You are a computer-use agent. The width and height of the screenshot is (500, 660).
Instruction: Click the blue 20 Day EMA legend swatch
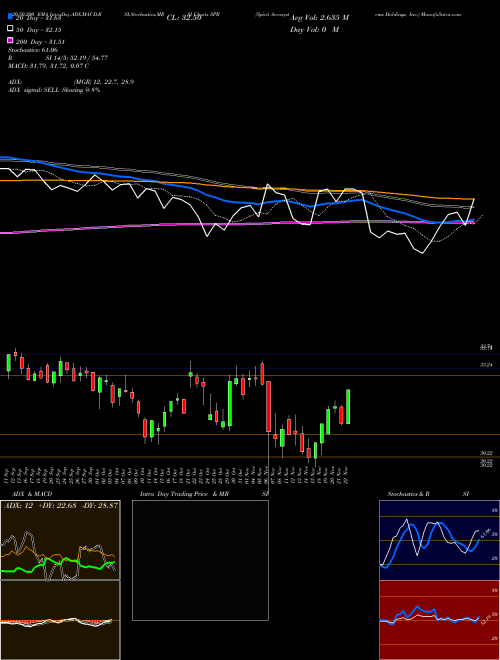coord(10,17)
